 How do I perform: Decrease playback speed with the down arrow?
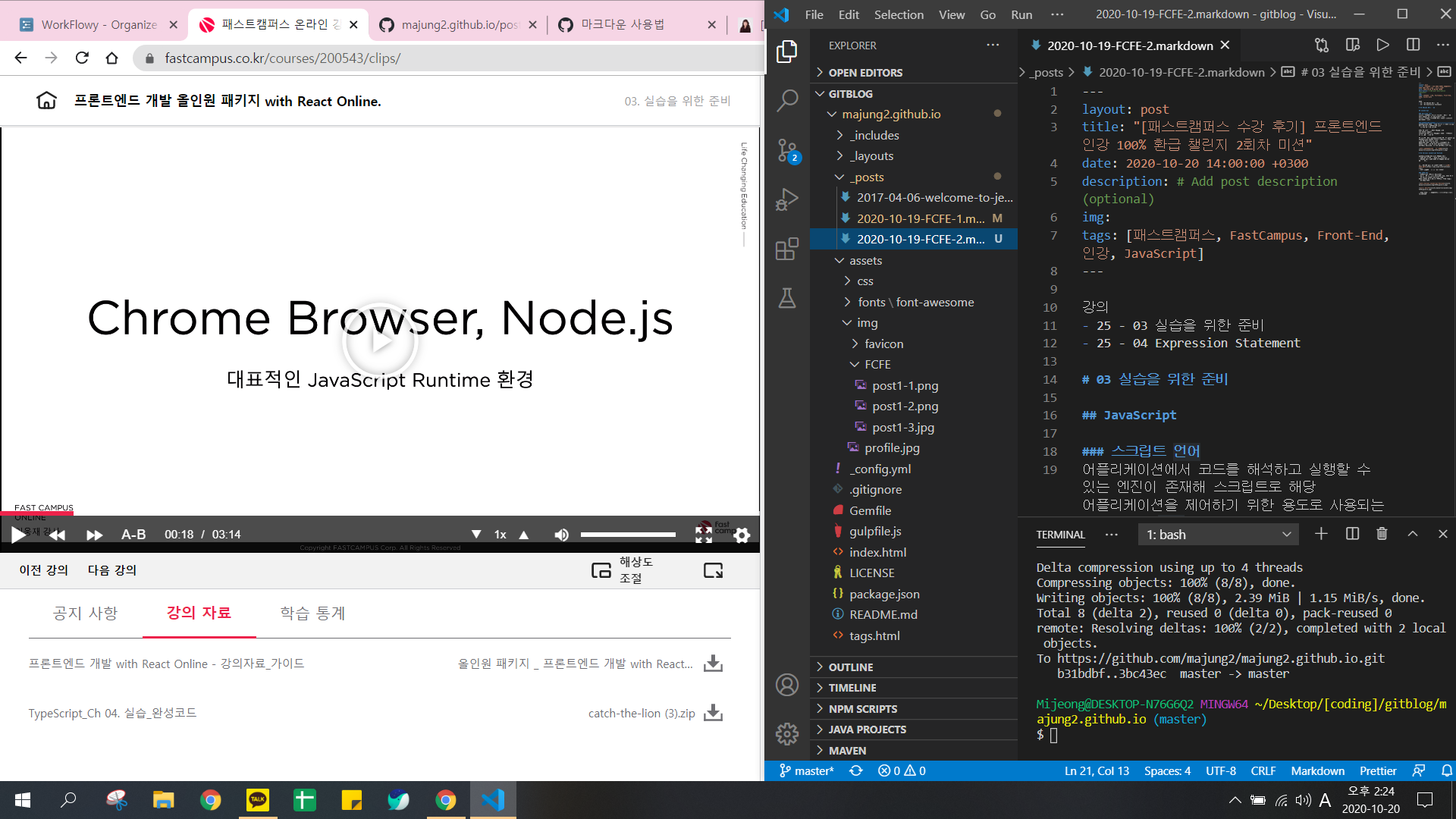[x=476, y=535]
